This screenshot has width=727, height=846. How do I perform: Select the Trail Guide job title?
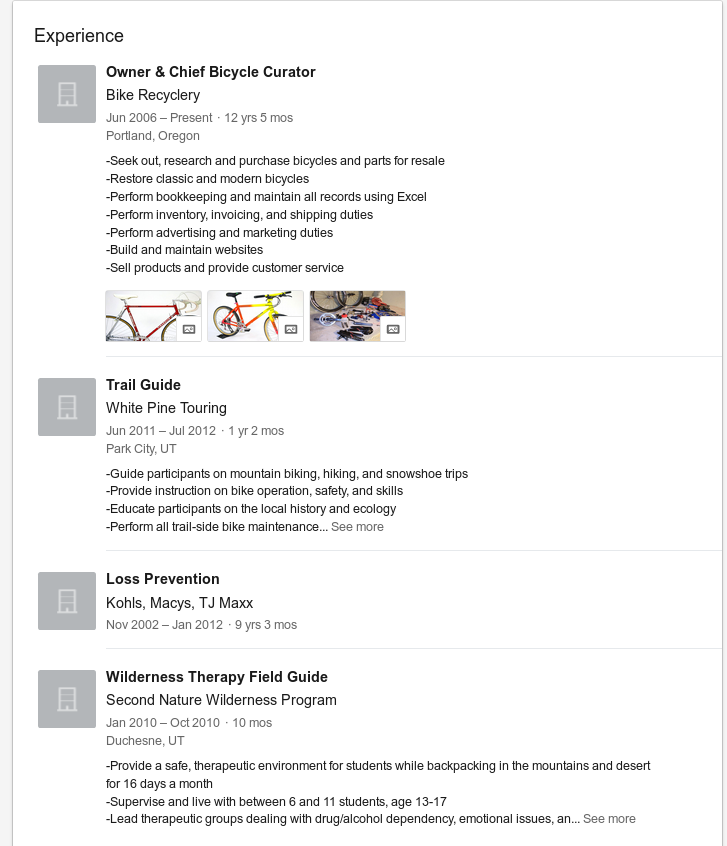(x=143, y=385)
